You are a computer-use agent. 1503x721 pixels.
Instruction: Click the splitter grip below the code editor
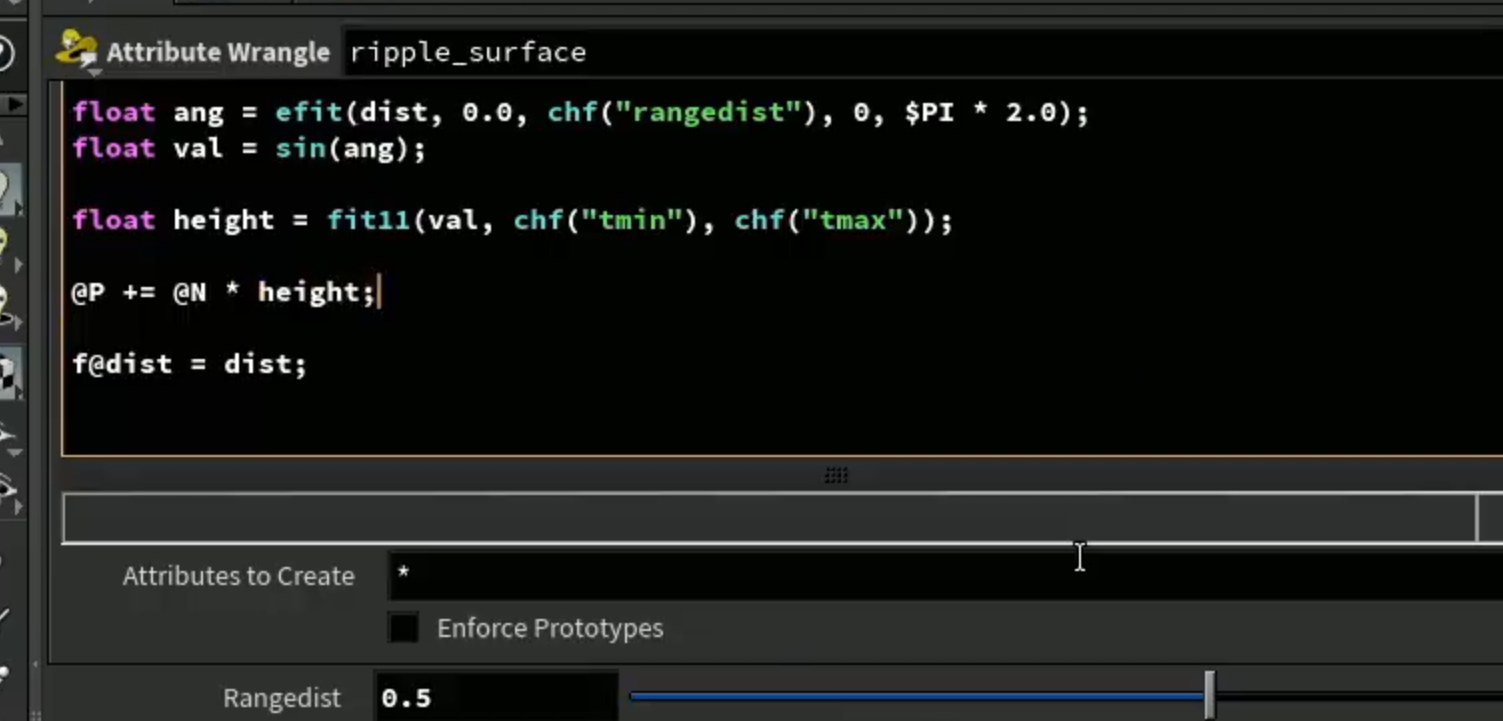tap(836, 476)
